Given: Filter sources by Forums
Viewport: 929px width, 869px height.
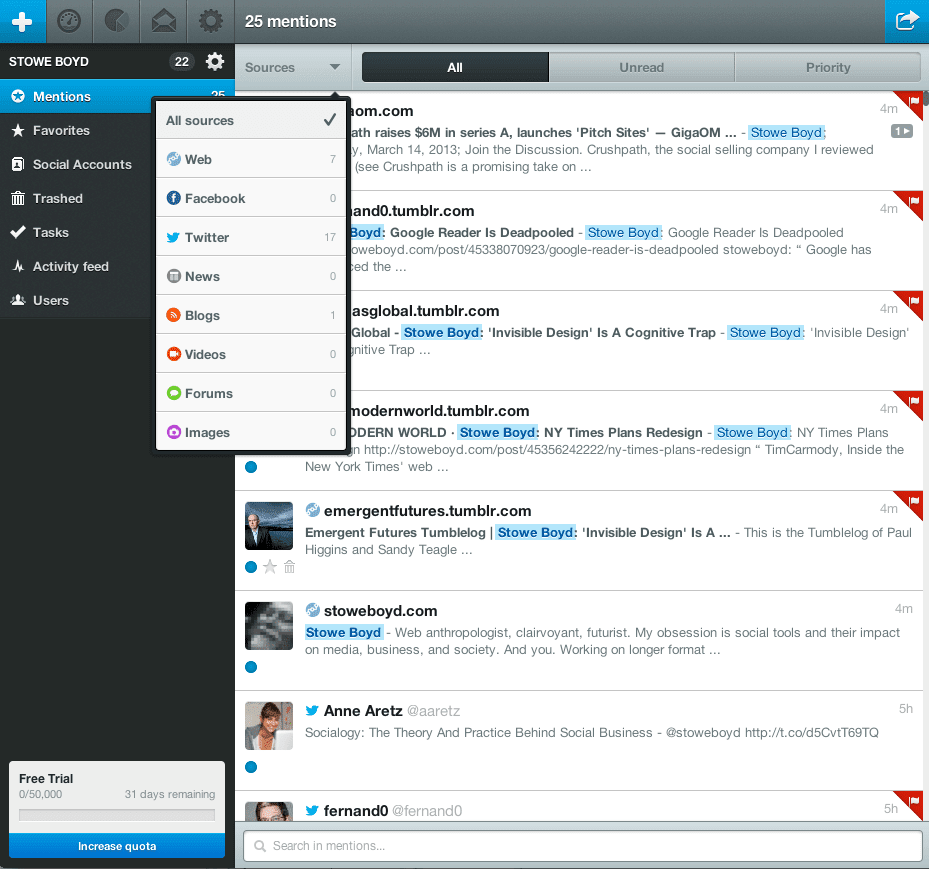Looking at the screenshot, I should coord(251,393).
